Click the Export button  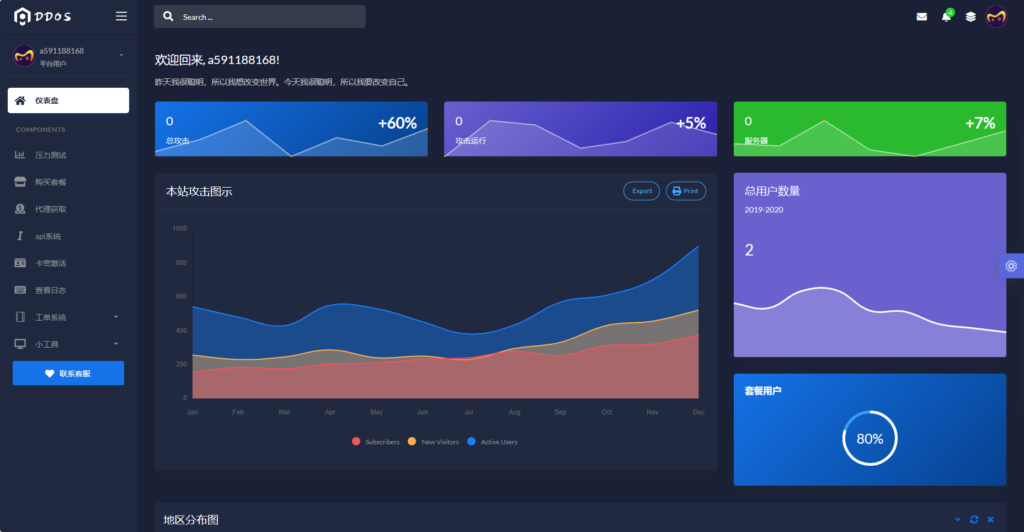click(641, 191)
